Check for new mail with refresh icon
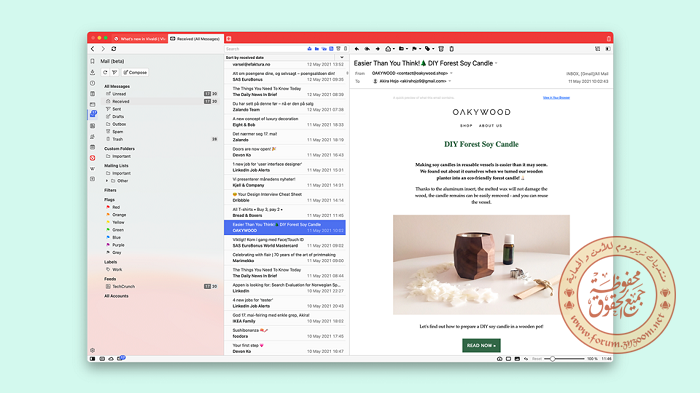The height and width of the screenshot is (393, 700). click(105, 72)
